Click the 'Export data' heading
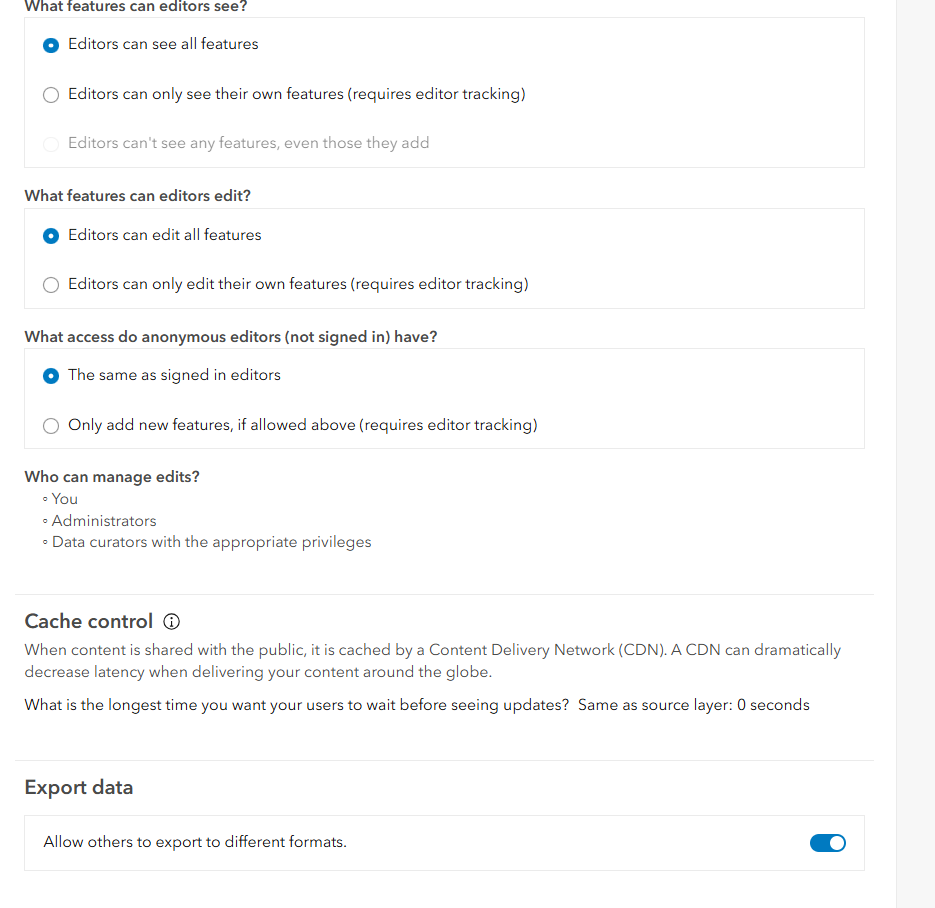935x908 pixels. [79, 788]
